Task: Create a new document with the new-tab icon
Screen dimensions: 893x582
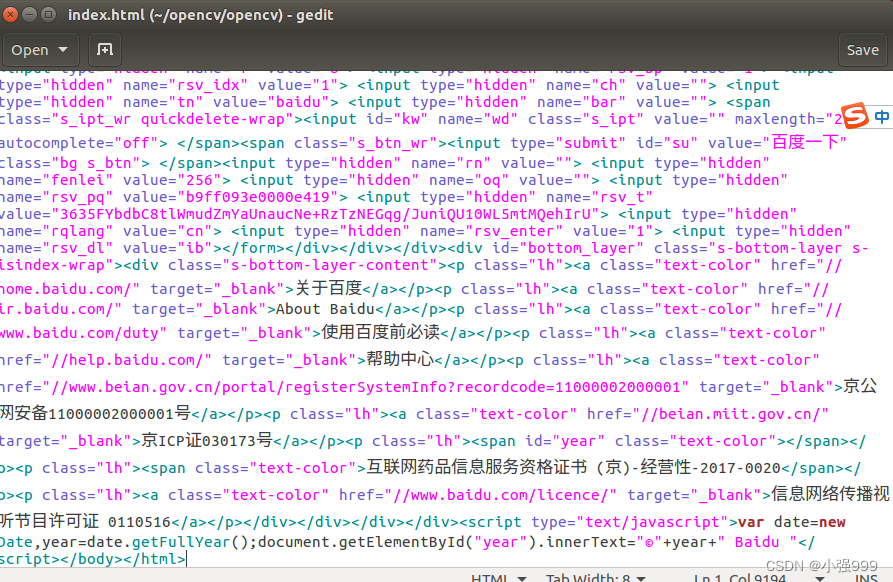Action: (105, 50)
